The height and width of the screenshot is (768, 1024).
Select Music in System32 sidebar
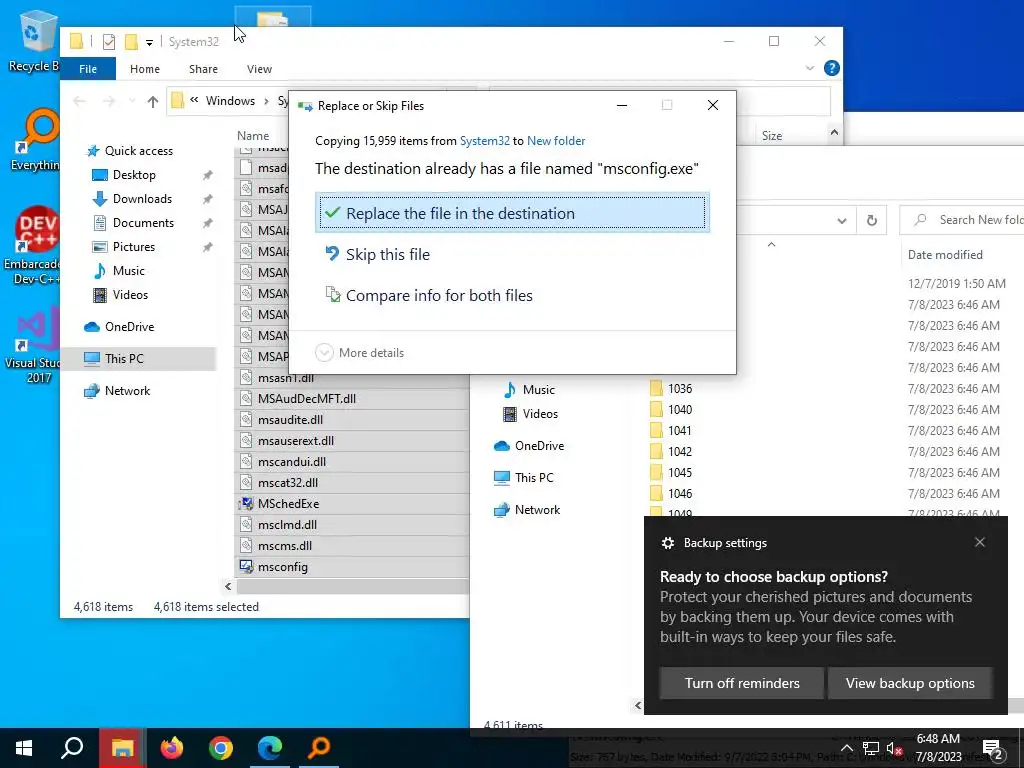(x=128, y=271)
